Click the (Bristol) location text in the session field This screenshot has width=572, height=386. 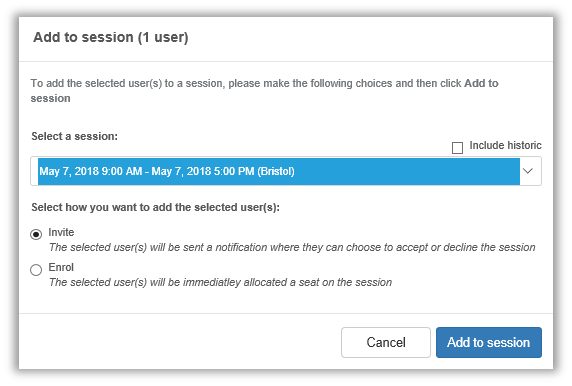[x=276, y=171]
